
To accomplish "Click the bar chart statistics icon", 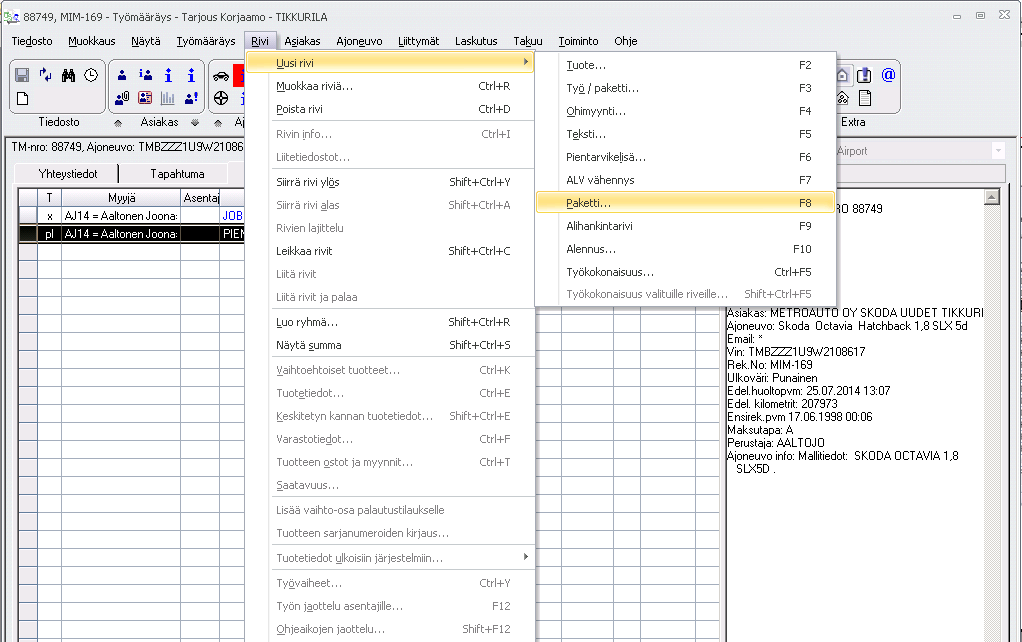I will (168, 98).
